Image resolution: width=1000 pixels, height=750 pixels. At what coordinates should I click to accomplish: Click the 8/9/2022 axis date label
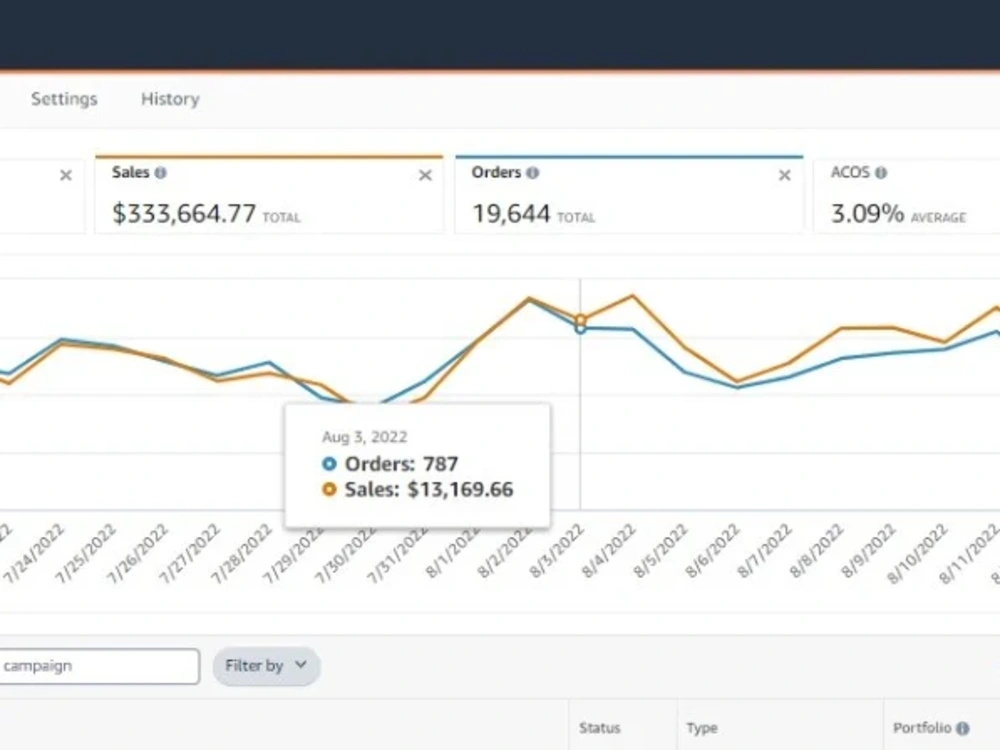tap(869, 550)
